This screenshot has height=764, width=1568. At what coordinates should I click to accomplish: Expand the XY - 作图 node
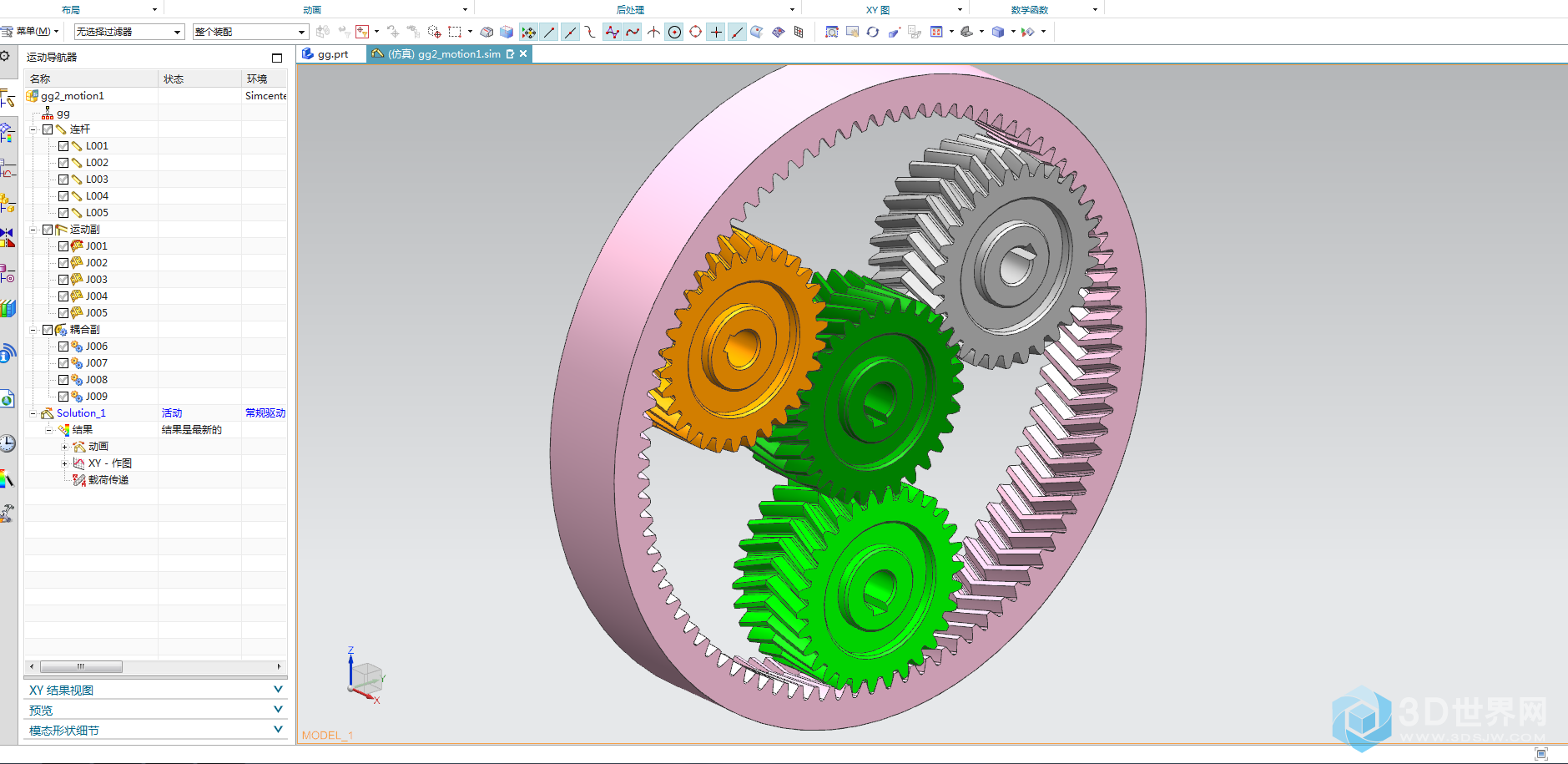click(64, 463)
